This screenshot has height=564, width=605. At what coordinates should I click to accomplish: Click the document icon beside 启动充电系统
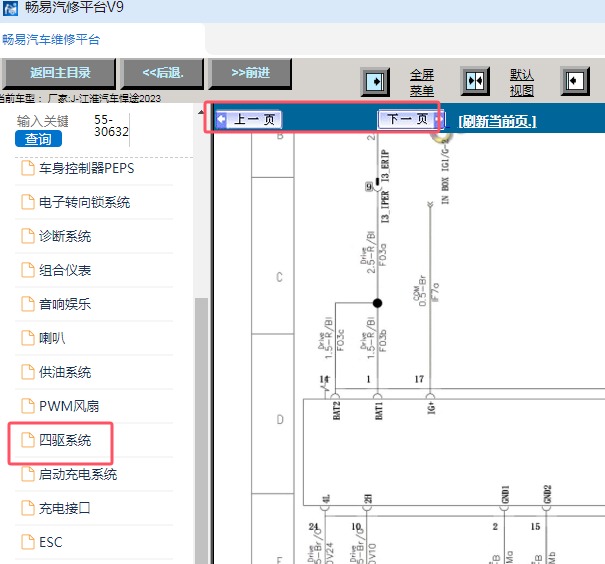[x=28, y=474]
